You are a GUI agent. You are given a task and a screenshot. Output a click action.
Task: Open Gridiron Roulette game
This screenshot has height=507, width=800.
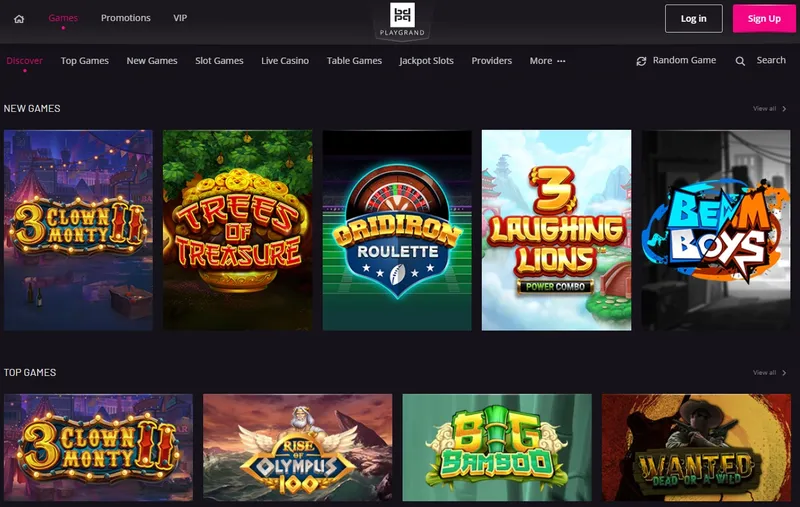[x=397, y=230]
